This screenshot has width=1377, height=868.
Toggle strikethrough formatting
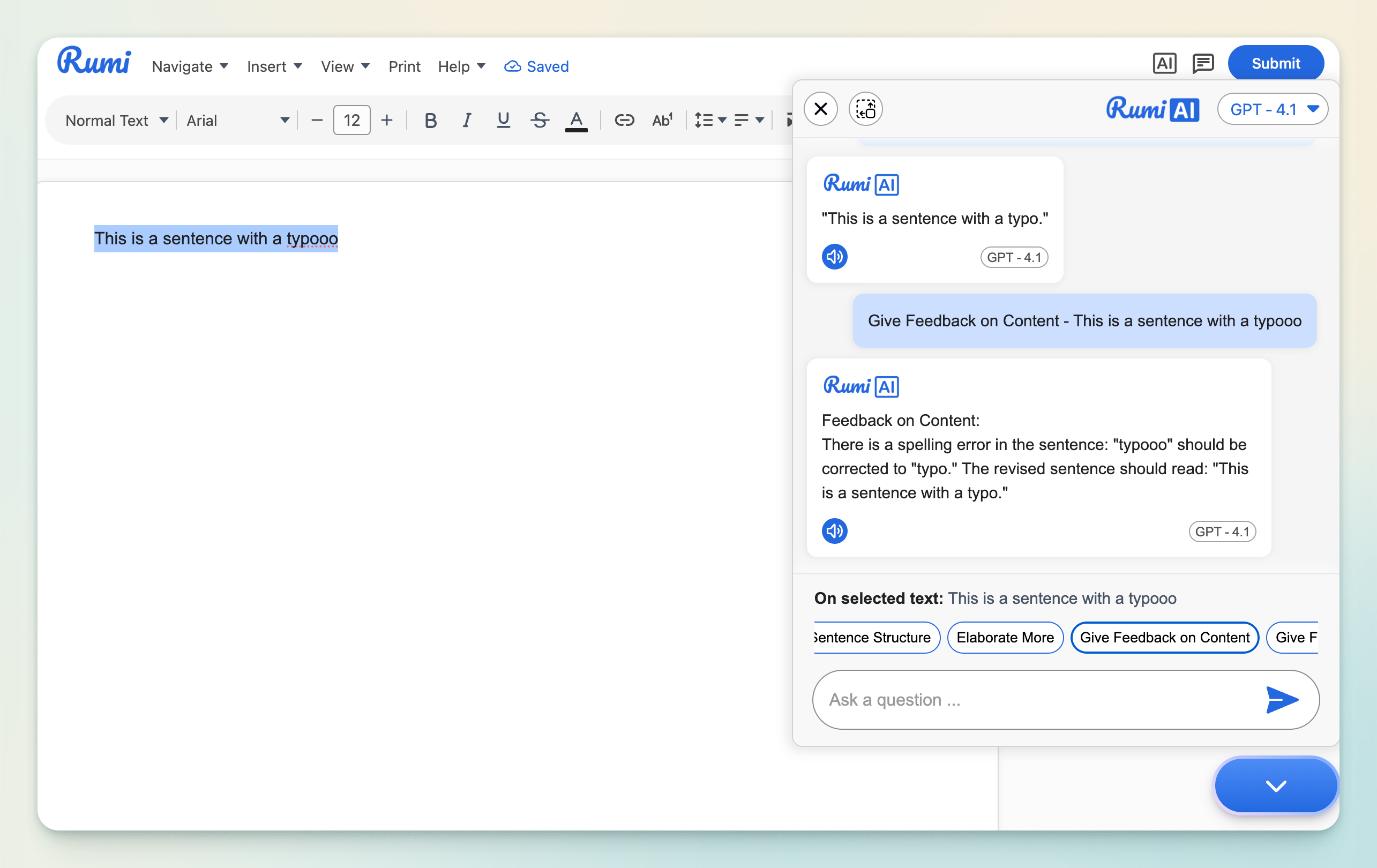pyautogui.click(x=539, y=120)
